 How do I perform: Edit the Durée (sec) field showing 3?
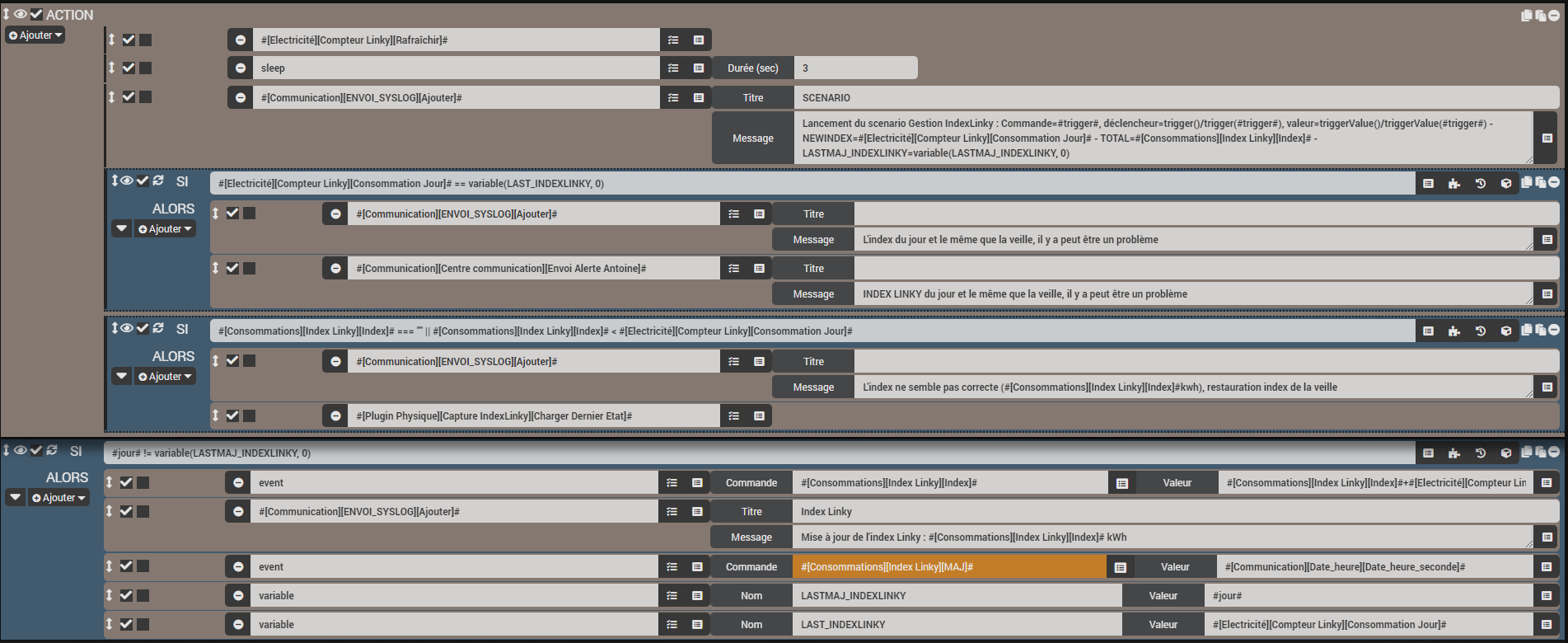[x=855, y=68]
